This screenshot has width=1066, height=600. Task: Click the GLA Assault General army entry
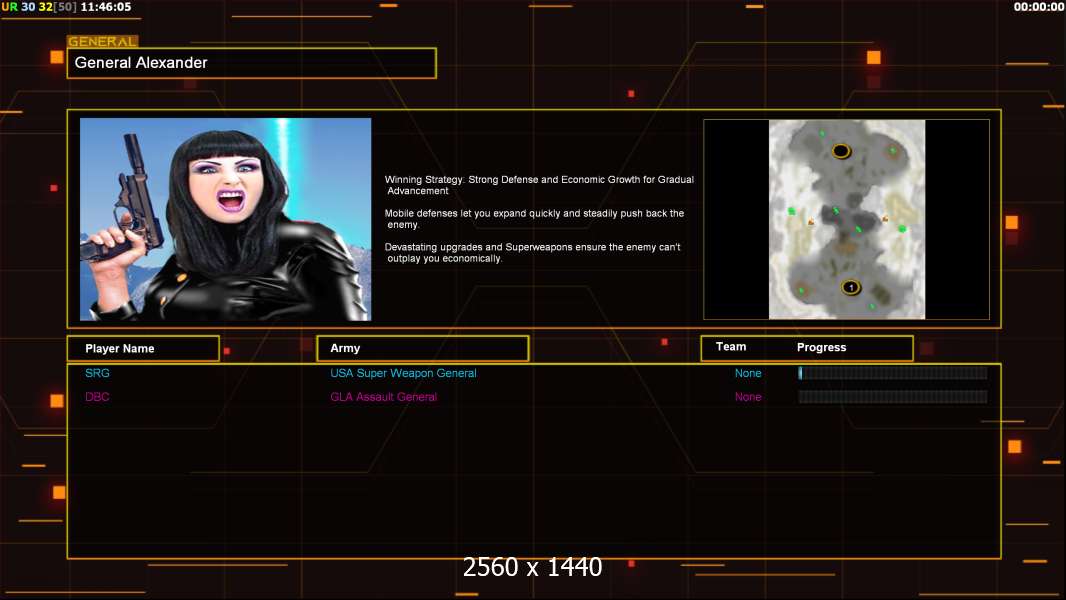[383, 397]
